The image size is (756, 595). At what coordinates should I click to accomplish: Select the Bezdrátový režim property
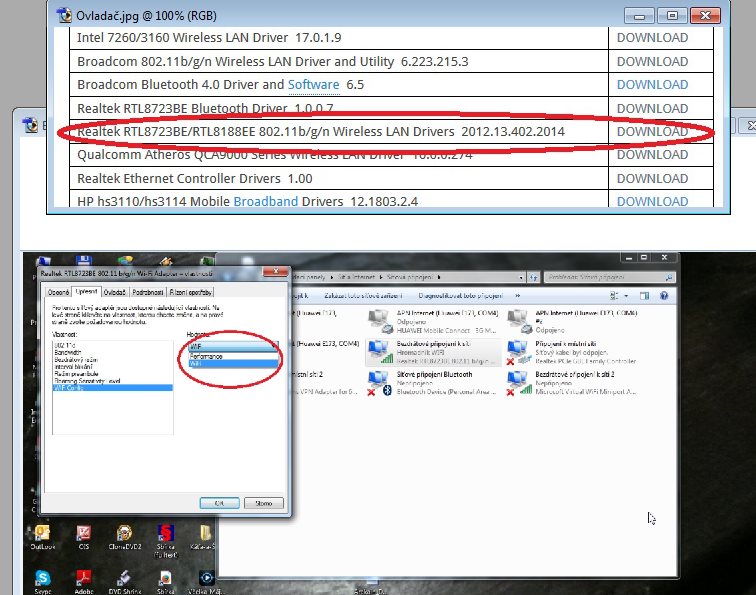pyautogui.click(x=76, y=360)
